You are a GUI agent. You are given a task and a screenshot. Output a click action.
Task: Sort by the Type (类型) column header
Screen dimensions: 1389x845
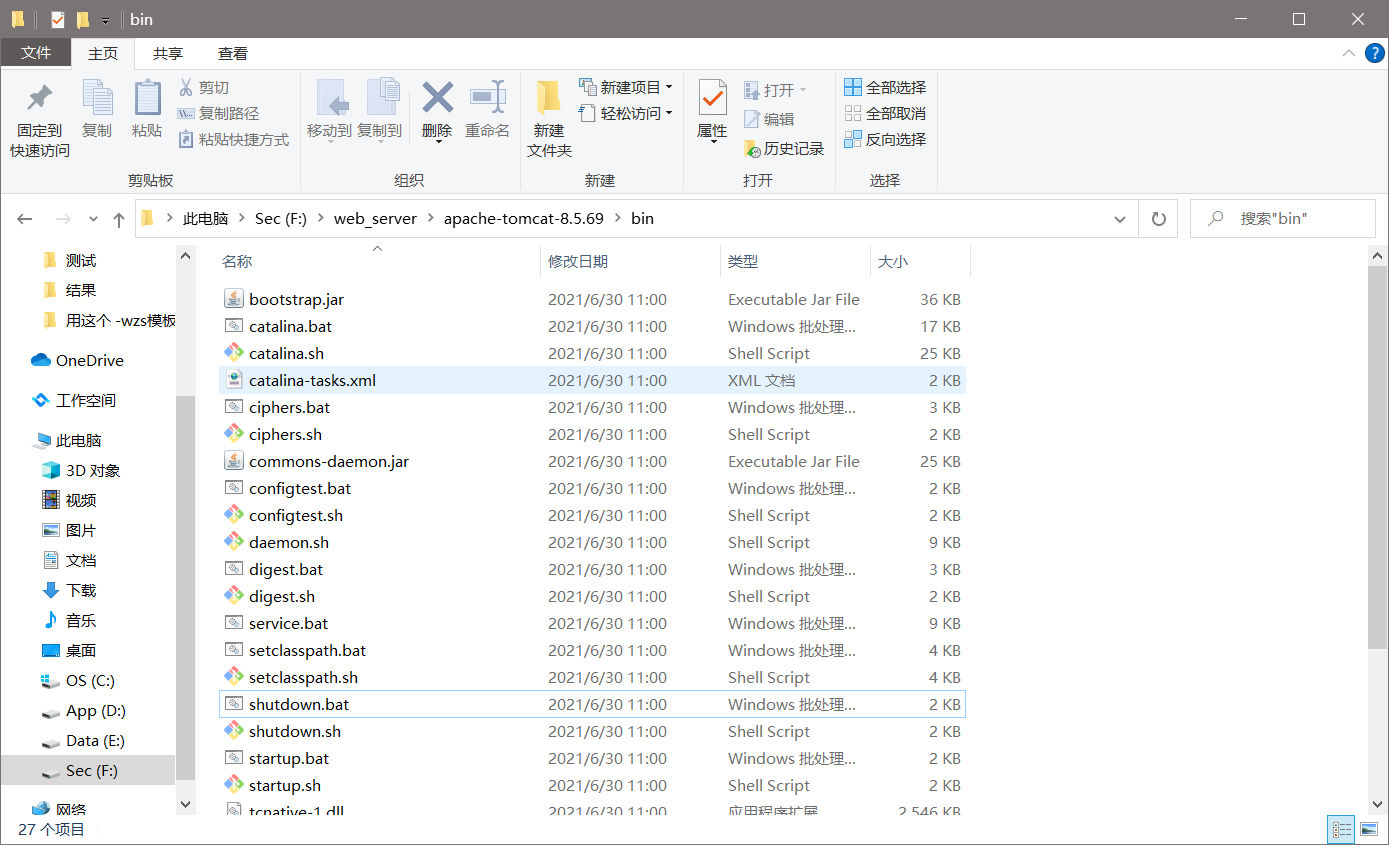click(795, 261)
